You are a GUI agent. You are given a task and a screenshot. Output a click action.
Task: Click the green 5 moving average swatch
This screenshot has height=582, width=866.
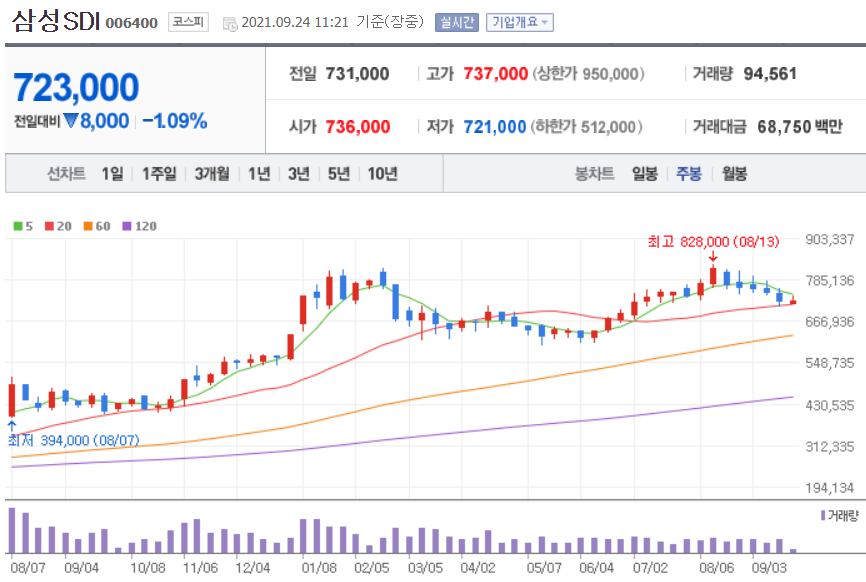18,226
